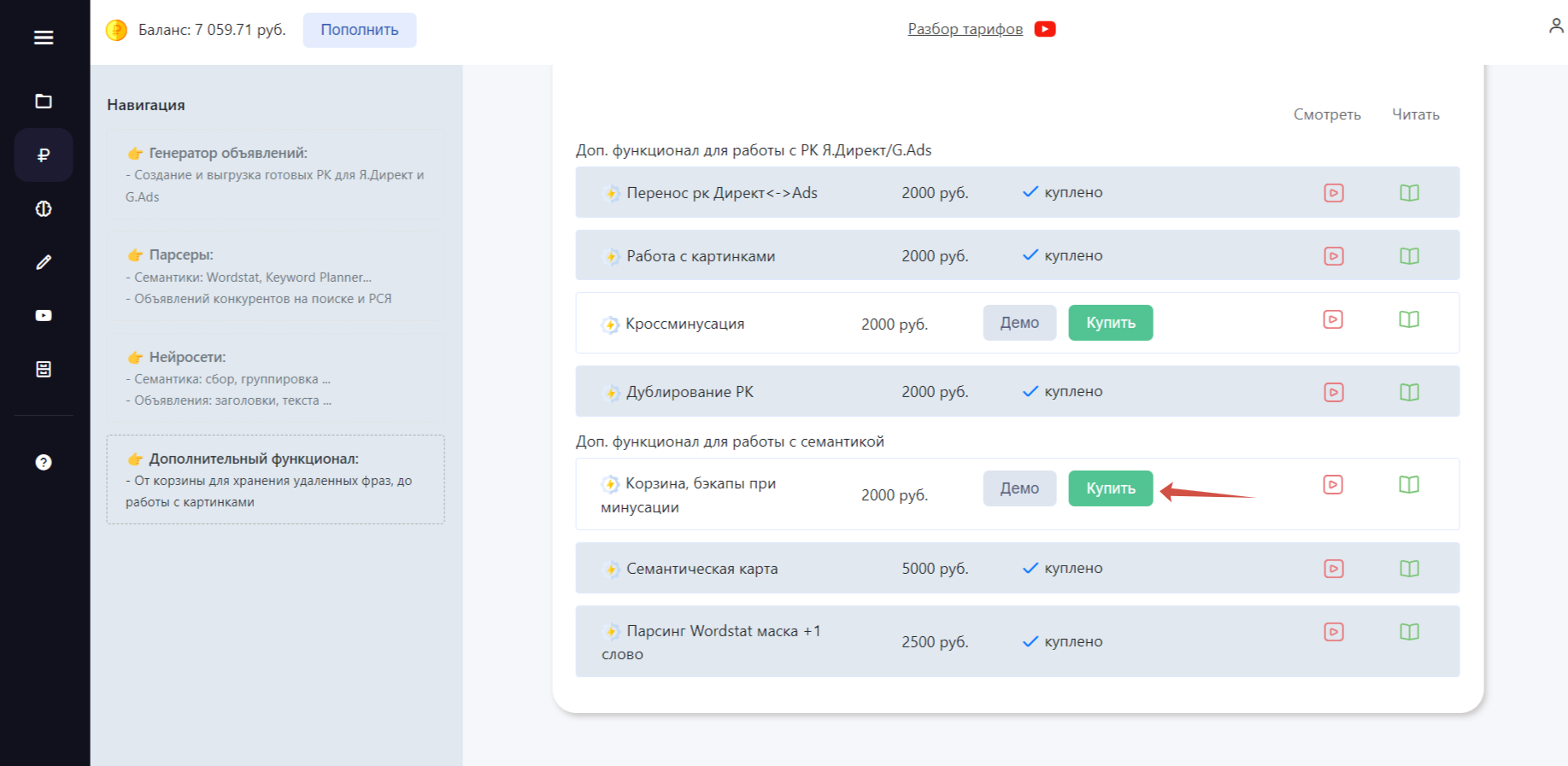Click the Дублирование РК row title
Screen dimensions: 1568x766
690,392
